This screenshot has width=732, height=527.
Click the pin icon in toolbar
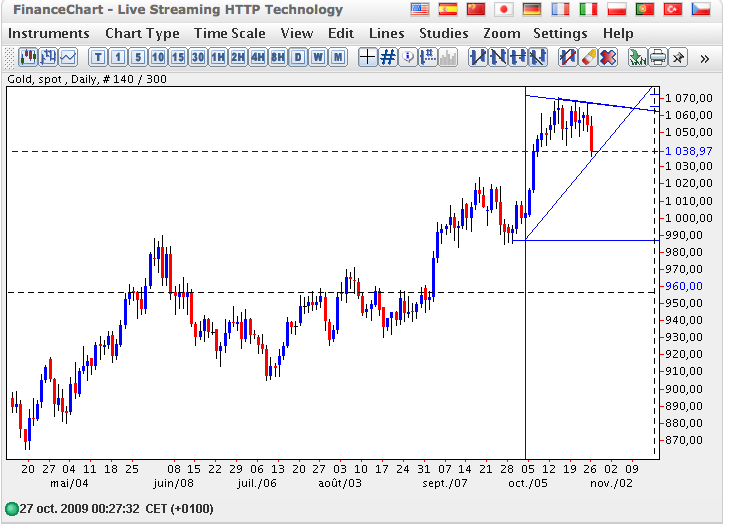[x=678, y=57]
